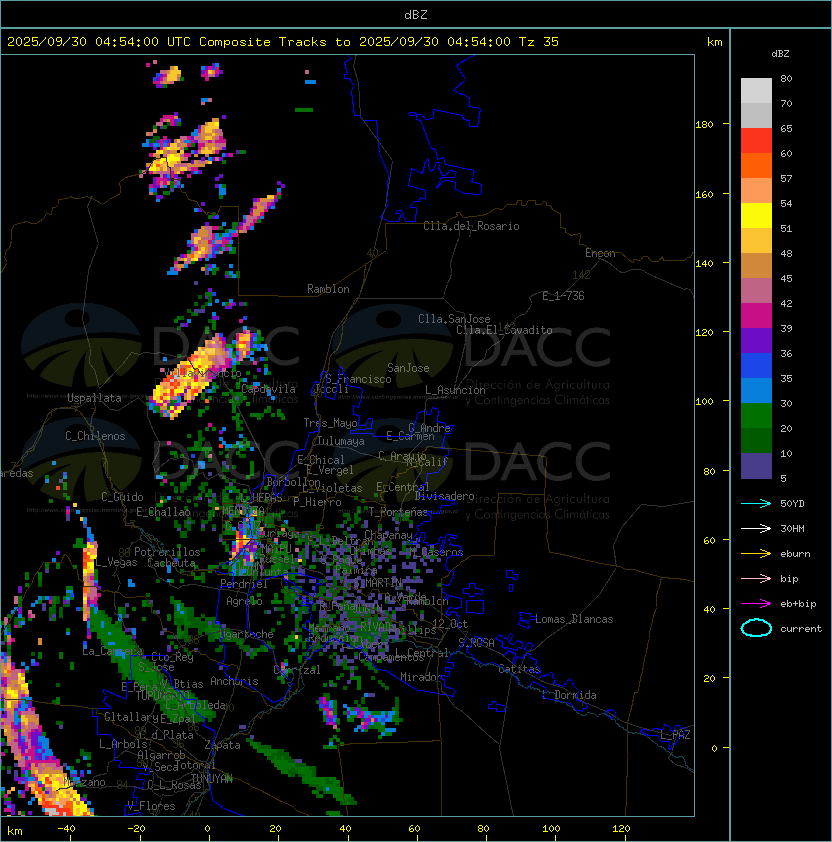
Task: Click the L_PAZ label
Action: tap(675, 735)
